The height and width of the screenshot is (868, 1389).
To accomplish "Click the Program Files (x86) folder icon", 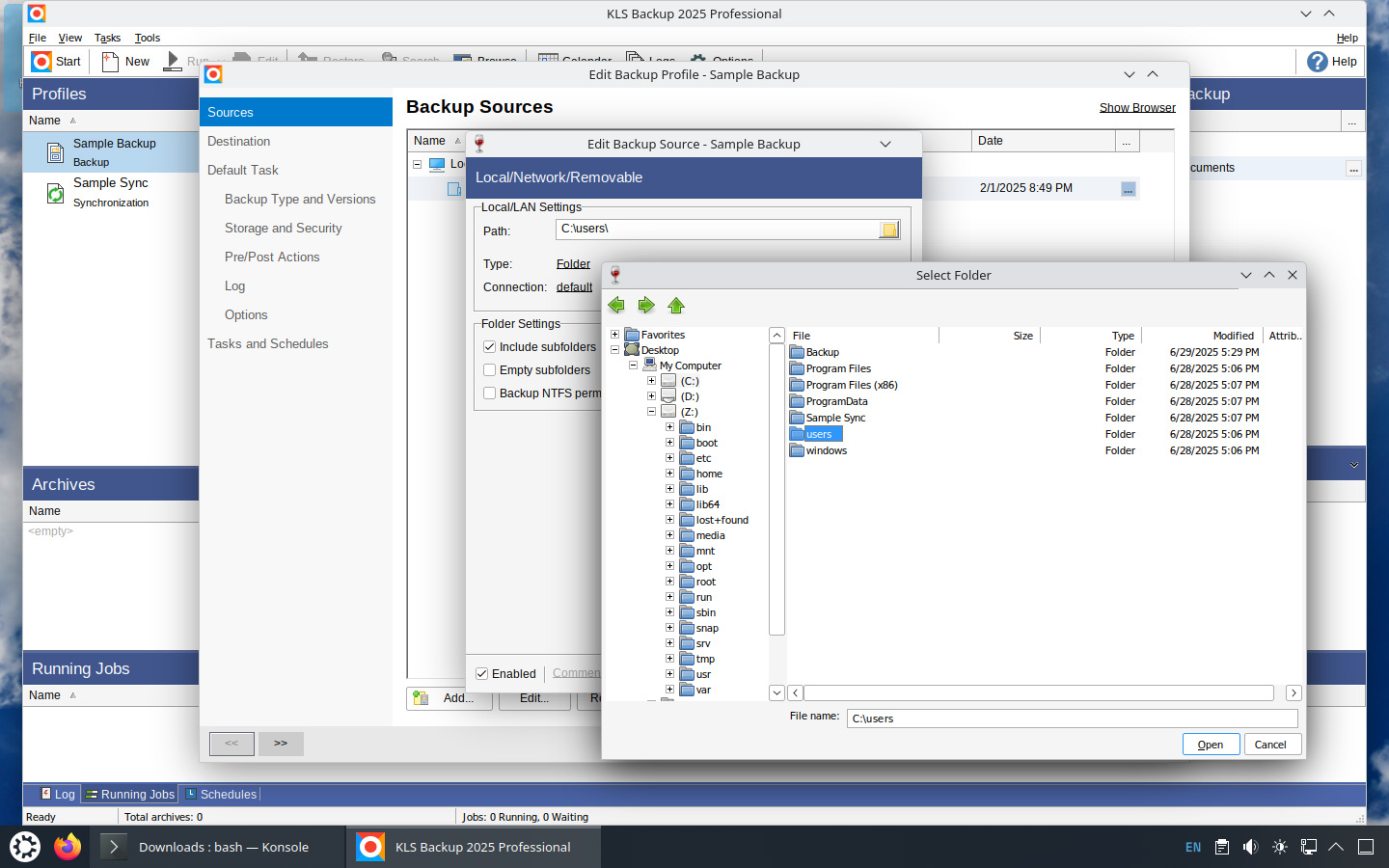I will [x=797, y=385].
